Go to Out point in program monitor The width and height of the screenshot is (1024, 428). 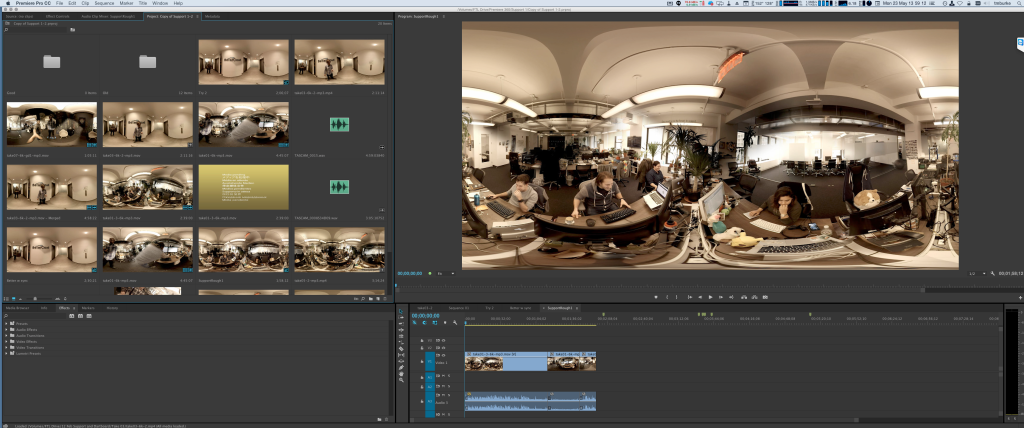731,297
